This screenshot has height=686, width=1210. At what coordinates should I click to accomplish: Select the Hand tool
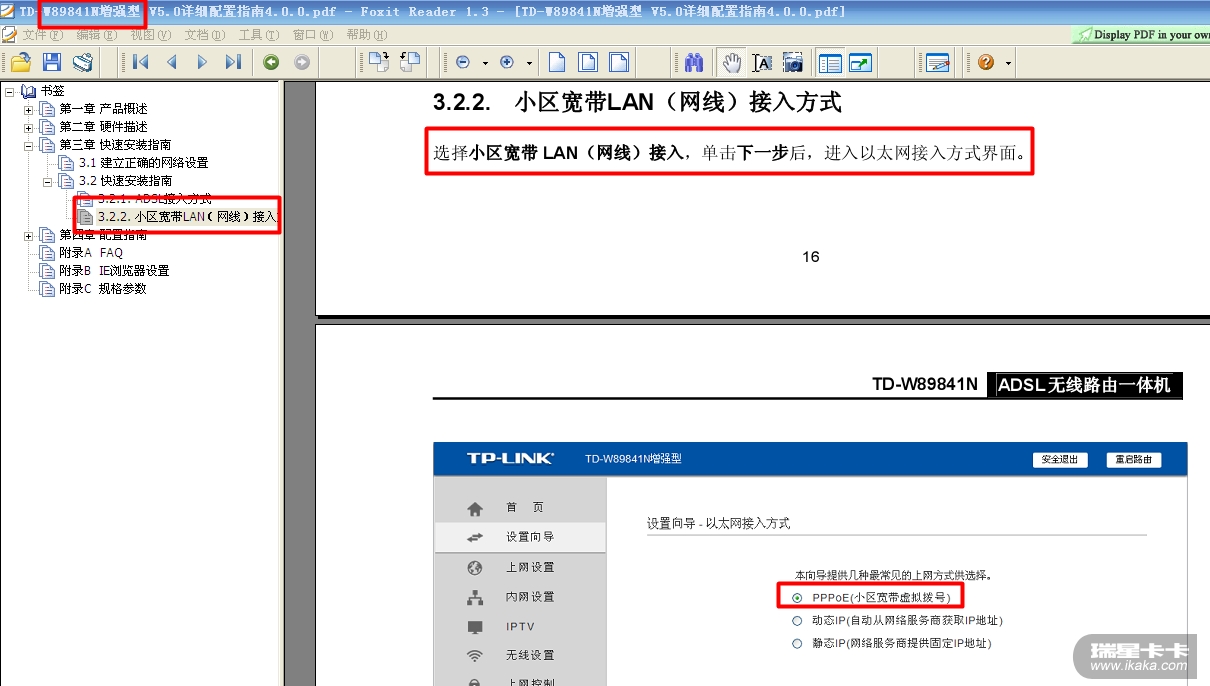pyautogui.click(x=731, y=62)
